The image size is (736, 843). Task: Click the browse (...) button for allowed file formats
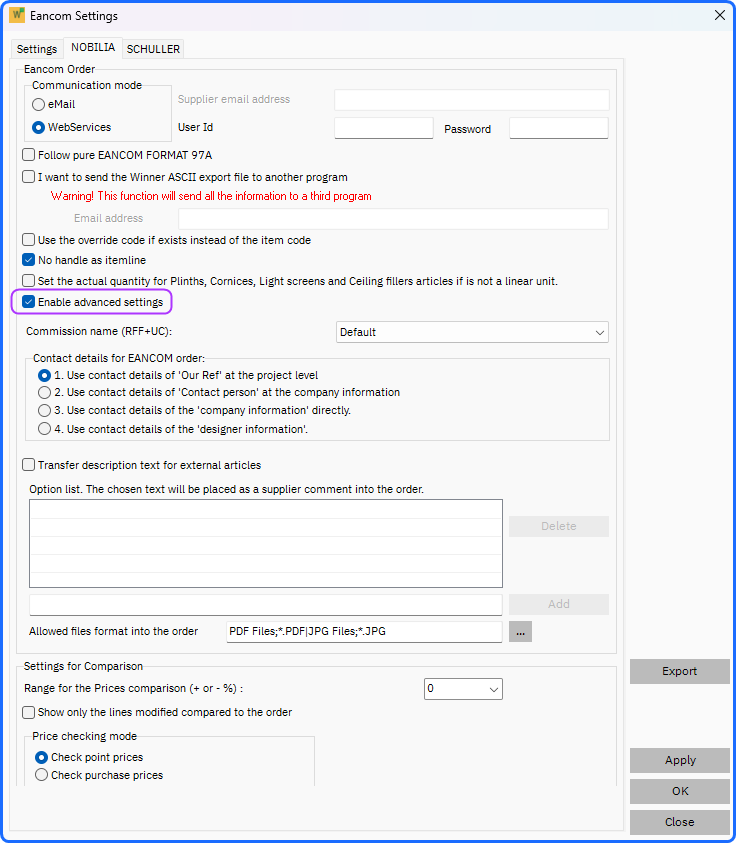(520, 632)
